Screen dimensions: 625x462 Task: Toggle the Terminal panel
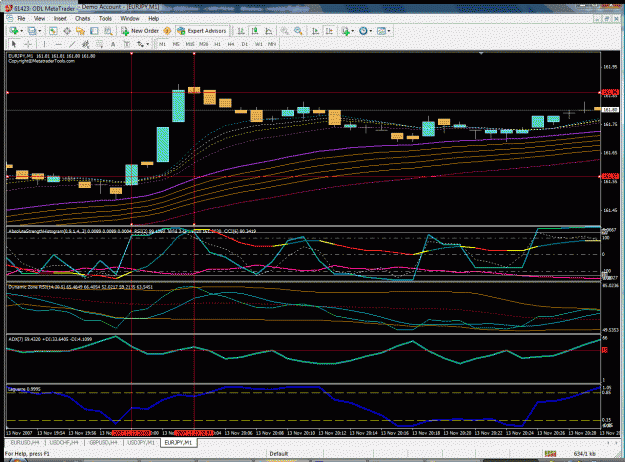94,31
